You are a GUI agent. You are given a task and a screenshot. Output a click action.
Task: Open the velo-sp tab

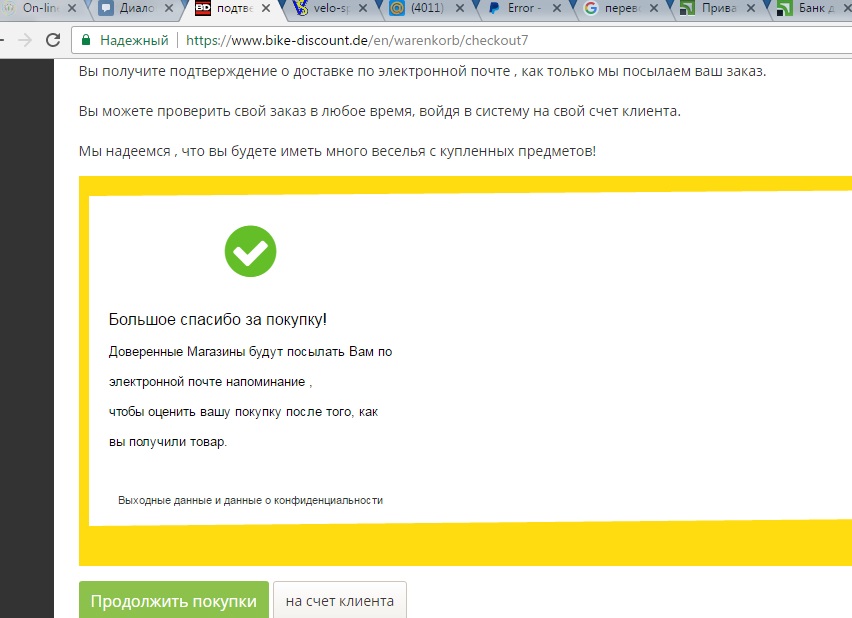coord(325,9)
